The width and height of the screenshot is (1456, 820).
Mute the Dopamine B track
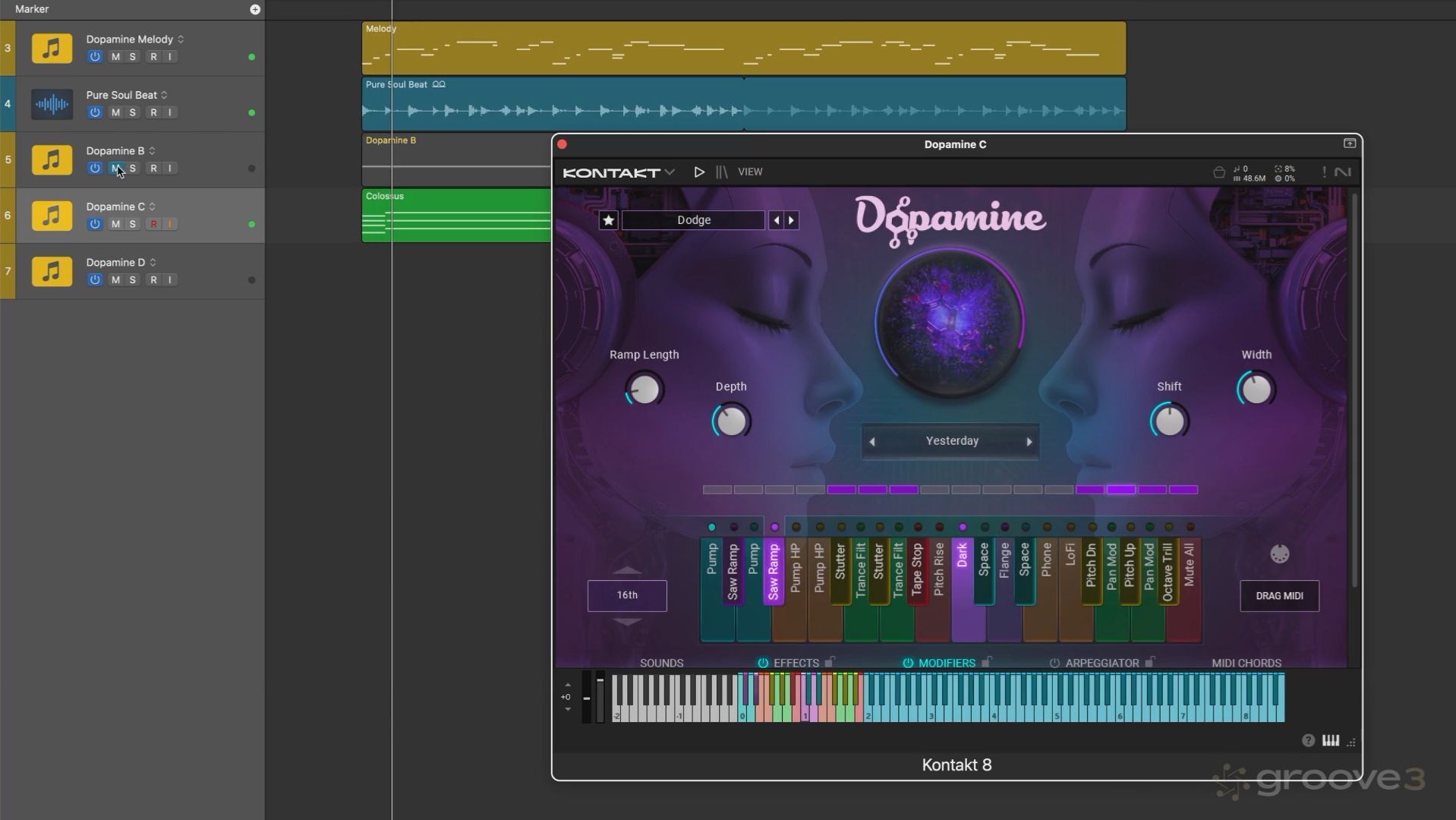(x=115, y=169)
